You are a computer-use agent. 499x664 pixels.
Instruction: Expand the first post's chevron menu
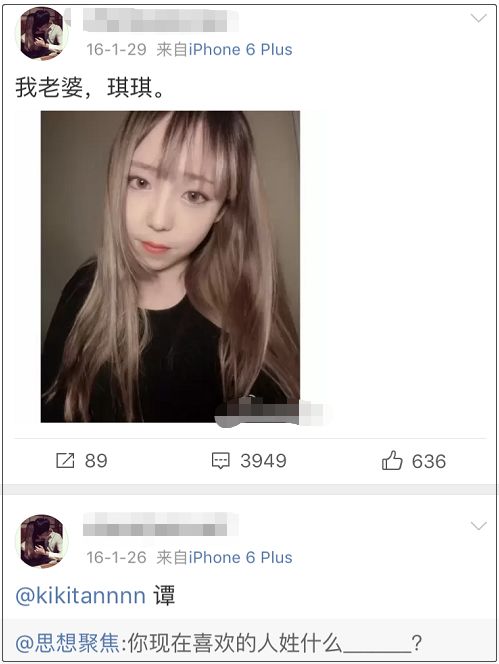click(479, 18)
